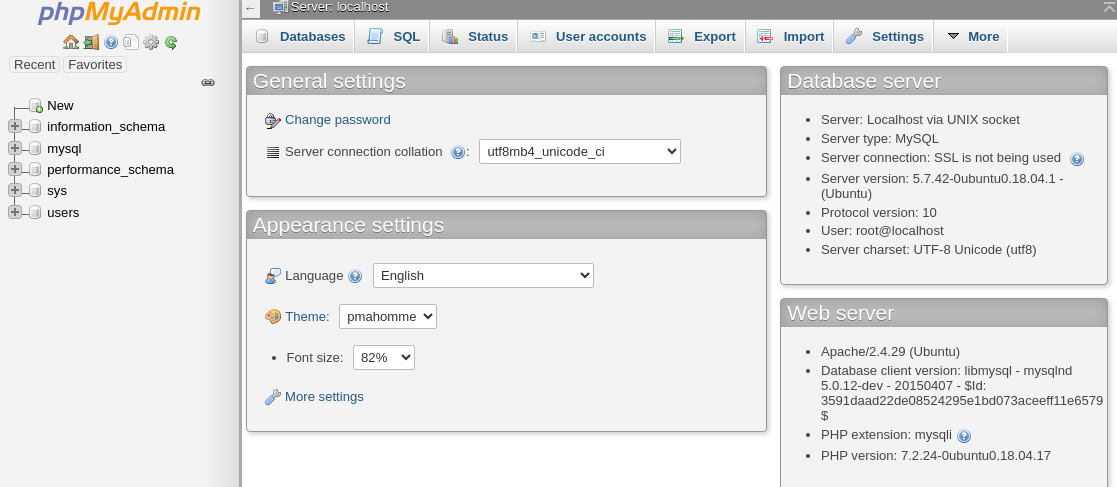The height and width of the screenshot is (487, 1117).
Task: Click the link-with-main-panel chain icon
Action: (x=208, y=83)
